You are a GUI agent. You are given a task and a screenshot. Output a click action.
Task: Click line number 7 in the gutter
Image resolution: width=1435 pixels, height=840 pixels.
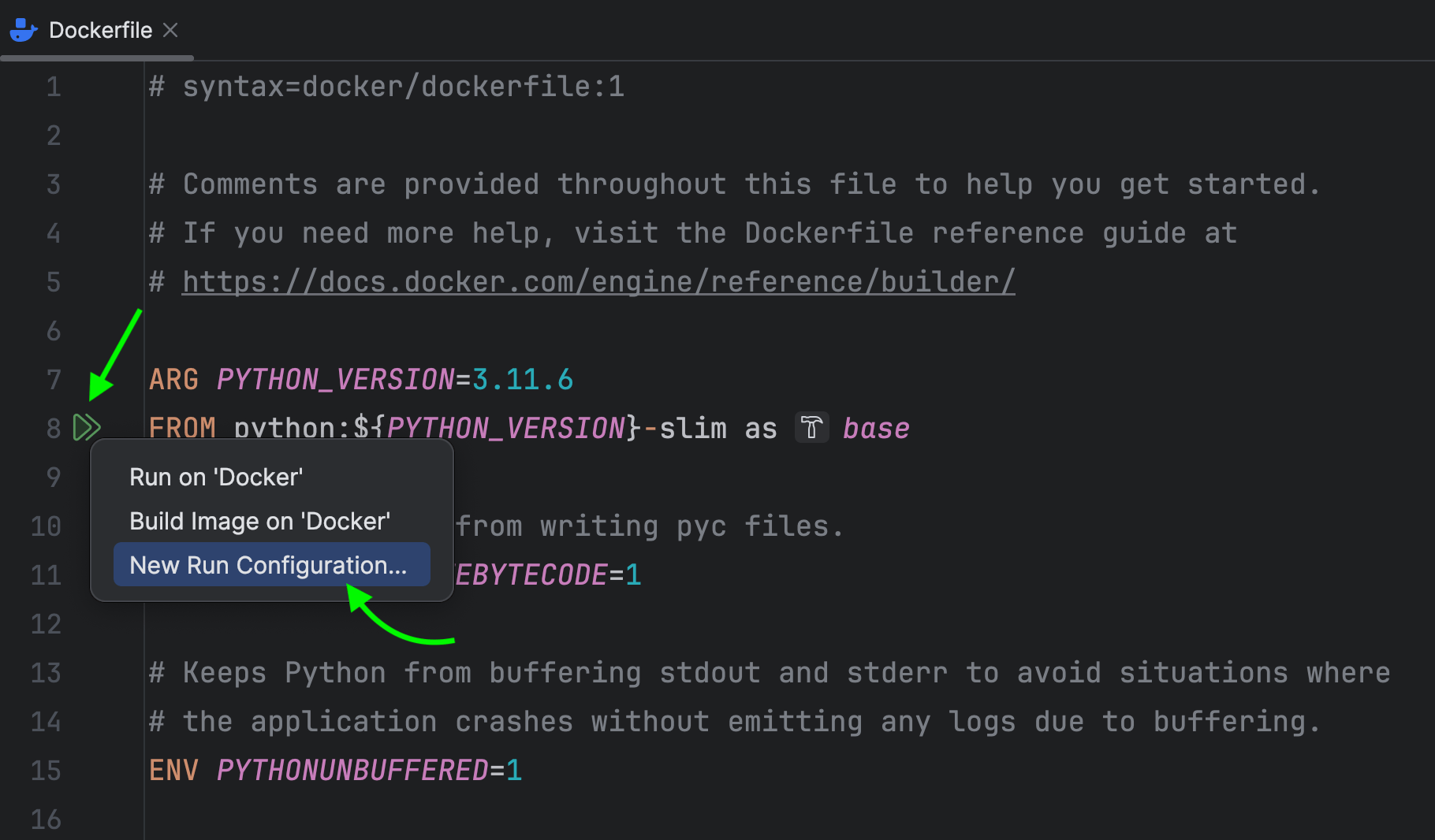click(x=53, y=380)
